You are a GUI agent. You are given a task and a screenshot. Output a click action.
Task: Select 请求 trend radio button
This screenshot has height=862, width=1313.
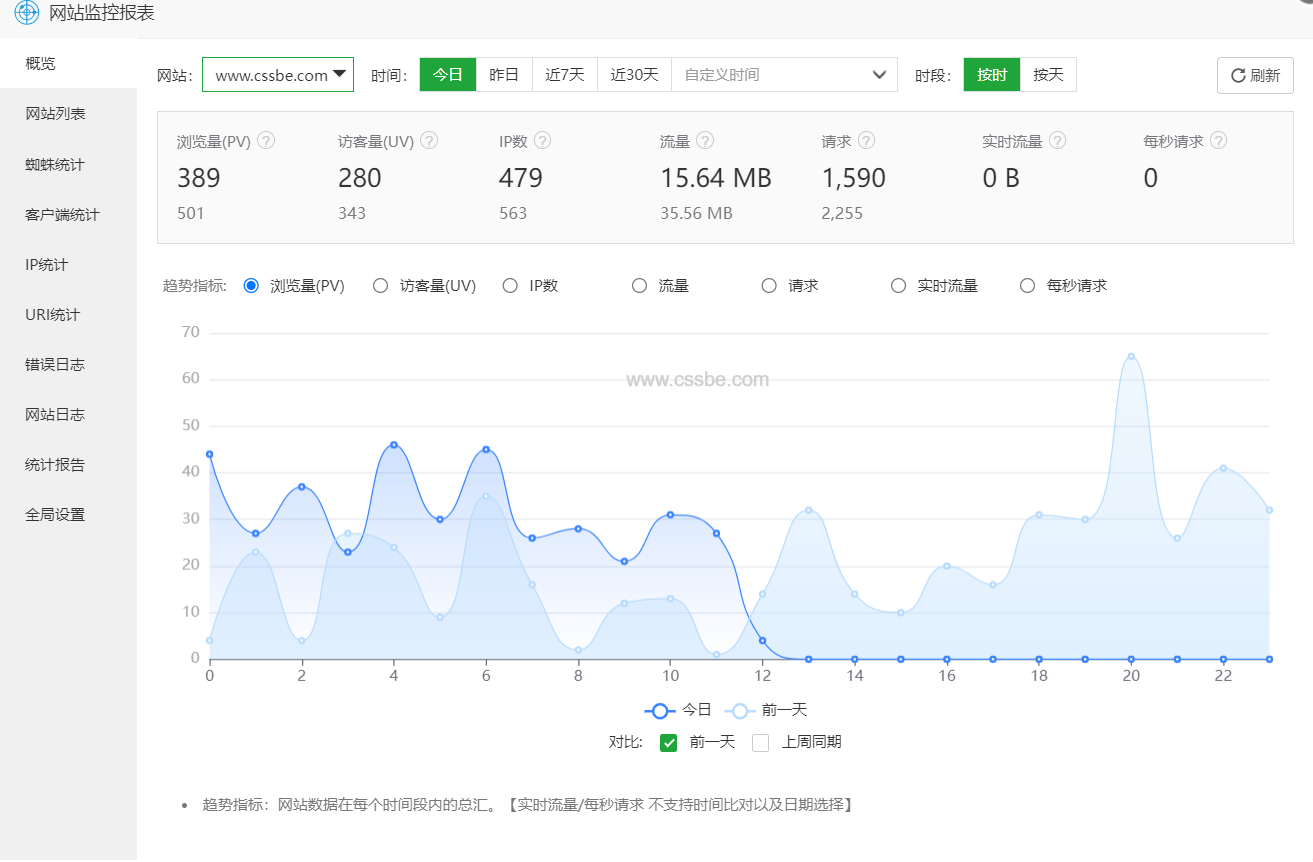(x=769, y=286)
